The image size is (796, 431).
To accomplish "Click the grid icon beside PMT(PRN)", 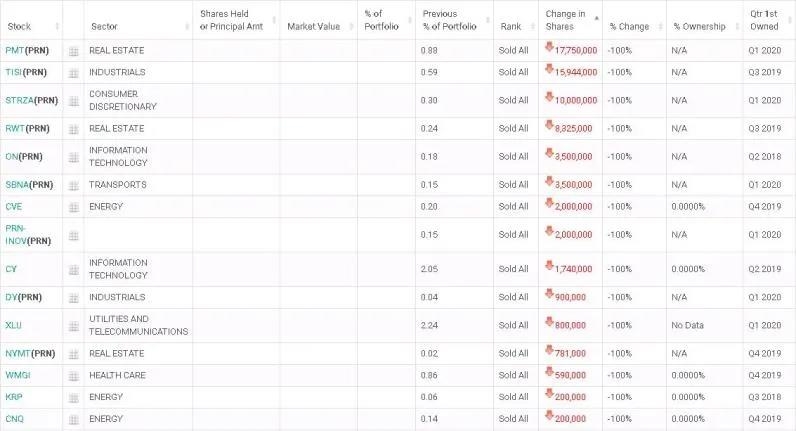I will 74,50.
